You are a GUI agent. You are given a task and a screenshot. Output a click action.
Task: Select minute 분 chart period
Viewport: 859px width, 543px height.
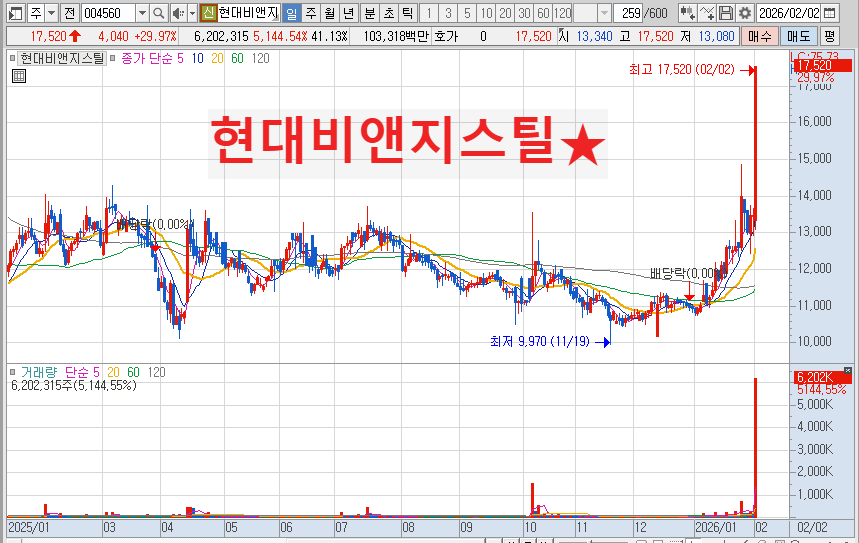(370, 13)
